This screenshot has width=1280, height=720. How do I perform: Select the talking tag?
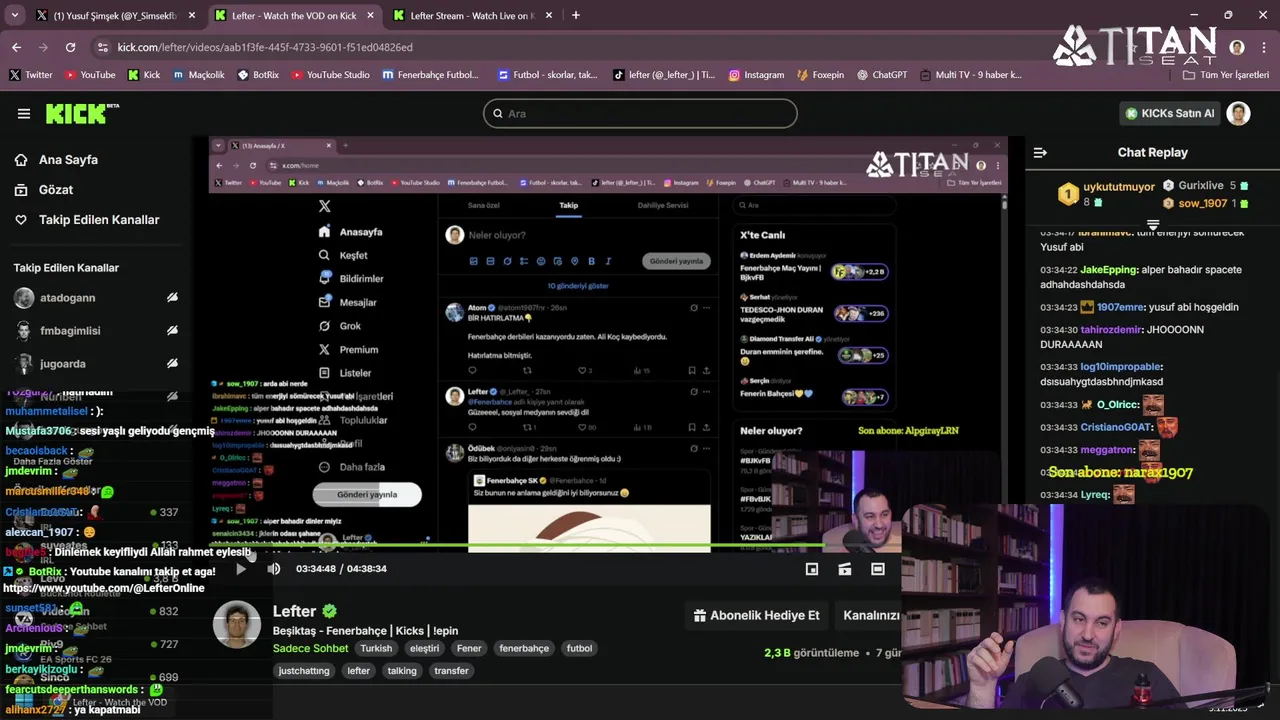(x=402, y=671)
